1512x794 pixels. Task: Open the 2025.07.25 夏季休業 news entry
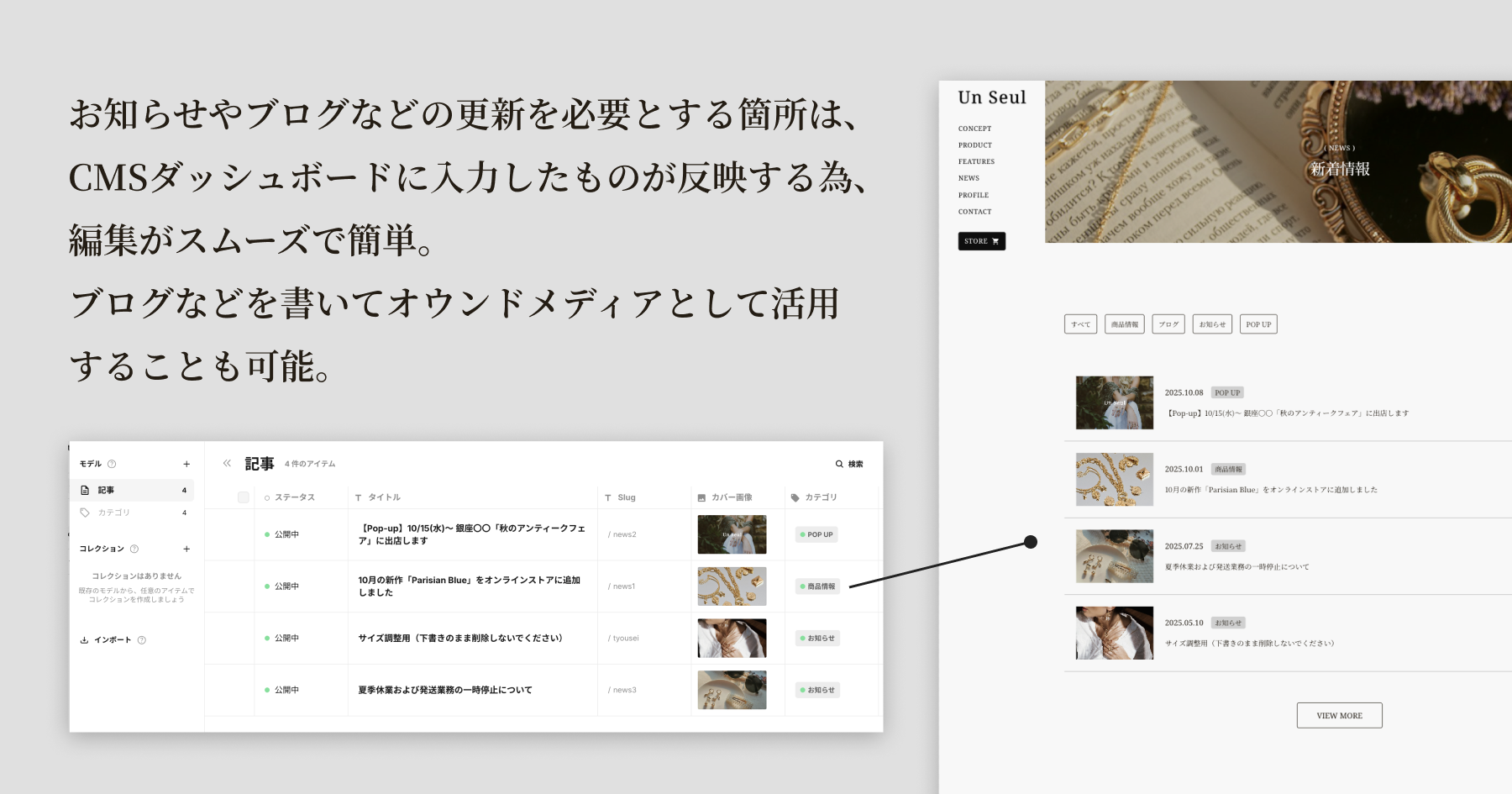(1288, 556)
